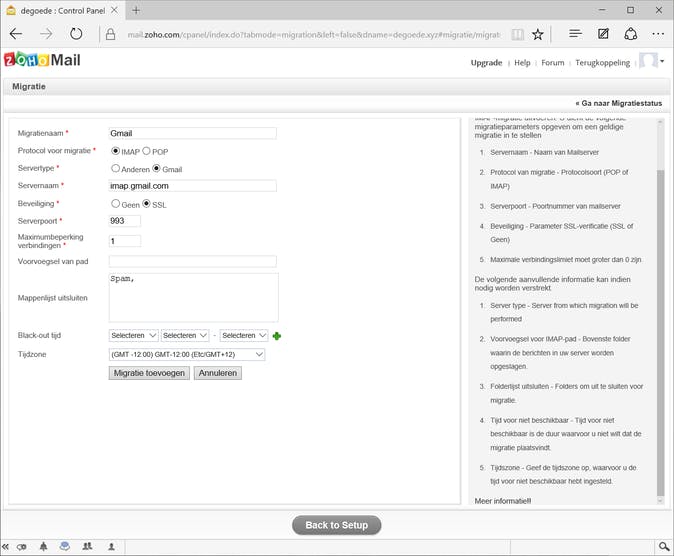The width and height of the screenshot is (674, 556).
Task: Select SSL security option
Action: (146, 204)
